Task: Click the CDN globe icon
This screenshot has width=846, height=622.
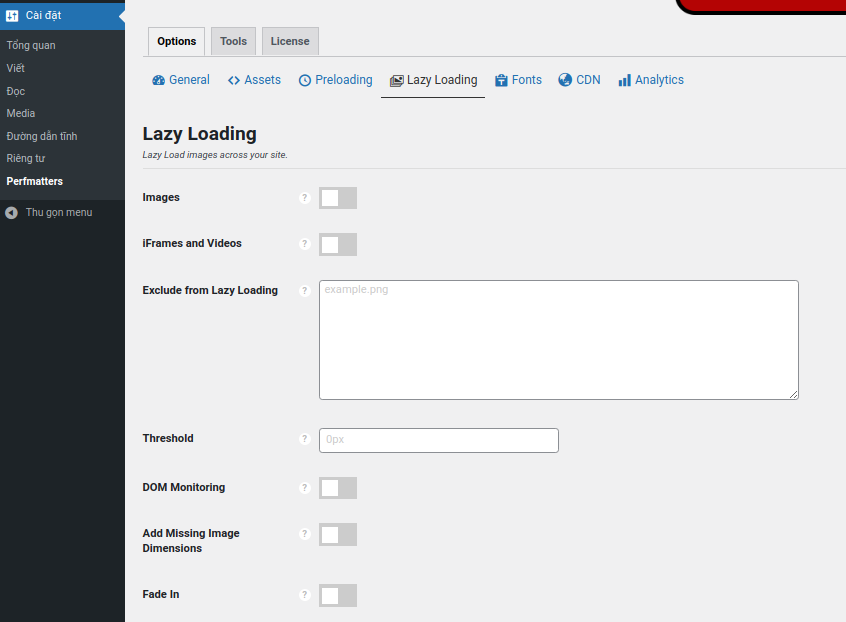Action: click(565, 80)
